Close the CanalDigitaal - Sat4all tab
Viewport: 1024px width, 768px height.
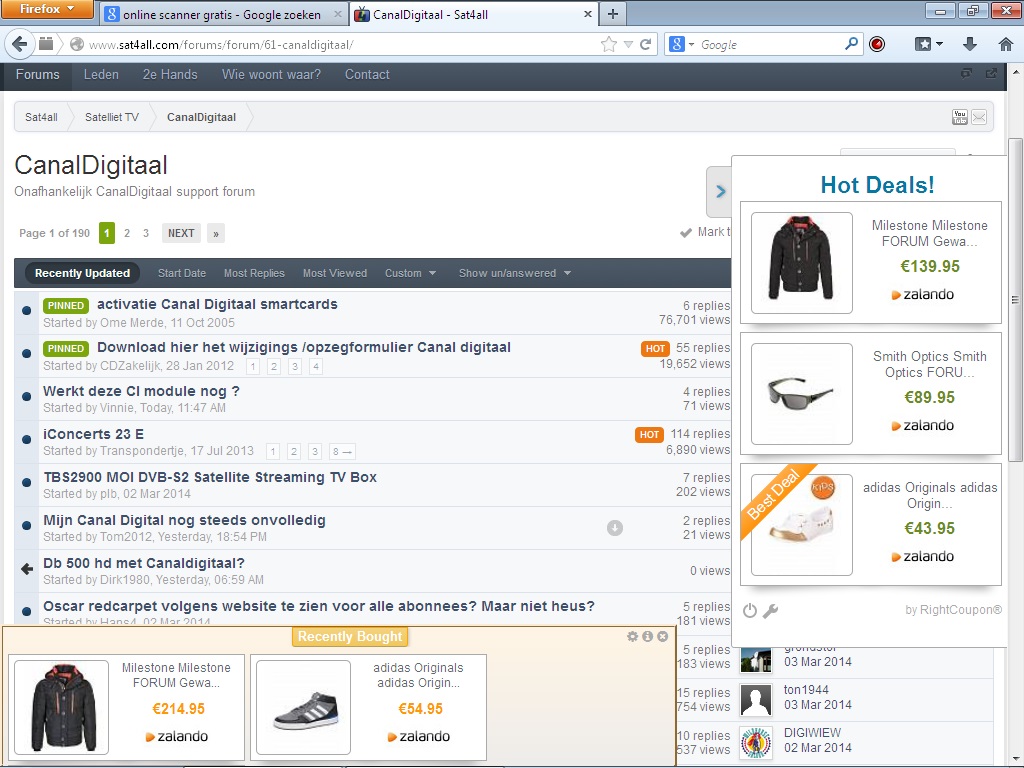pos(587,14)
